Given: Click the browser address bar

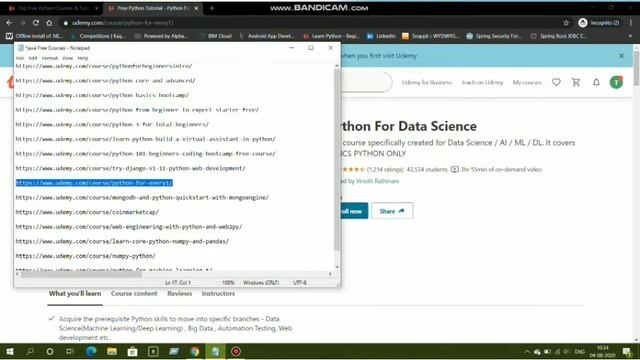Looking at the screenshot, I should click(x=310, y=23).
